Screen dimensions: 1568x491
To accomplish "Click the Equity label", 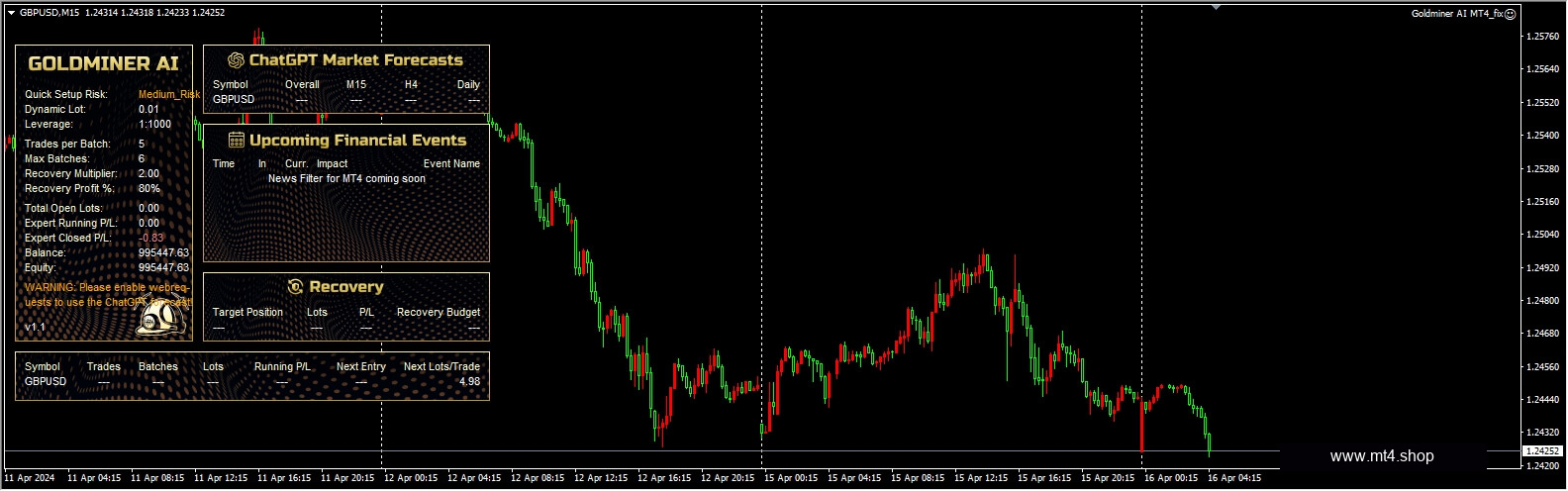I will coord(41,267).
